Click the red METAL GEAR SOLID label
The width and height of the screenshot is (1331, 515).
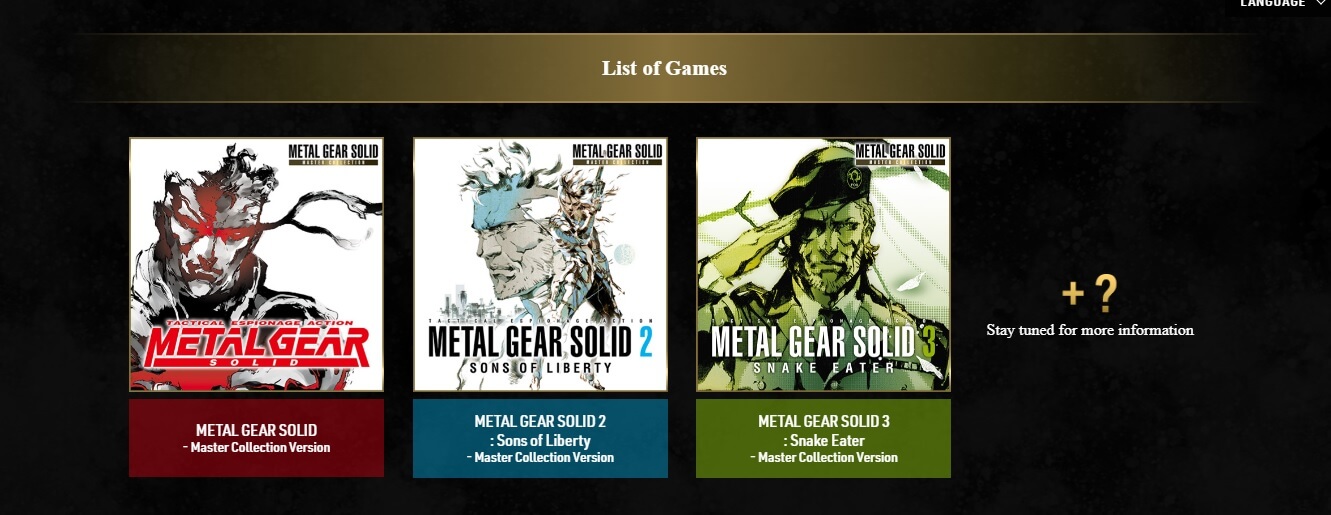(x=256, y=438)
